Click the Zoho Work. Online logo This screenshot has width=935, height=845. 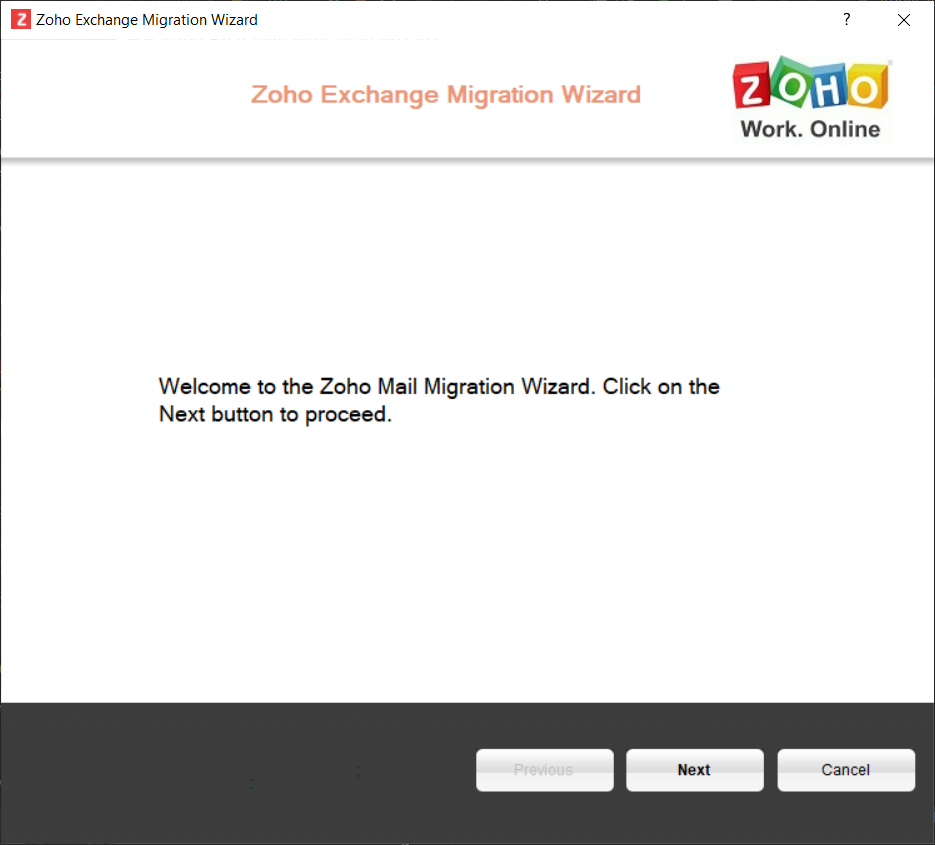(x=811, y=99)
